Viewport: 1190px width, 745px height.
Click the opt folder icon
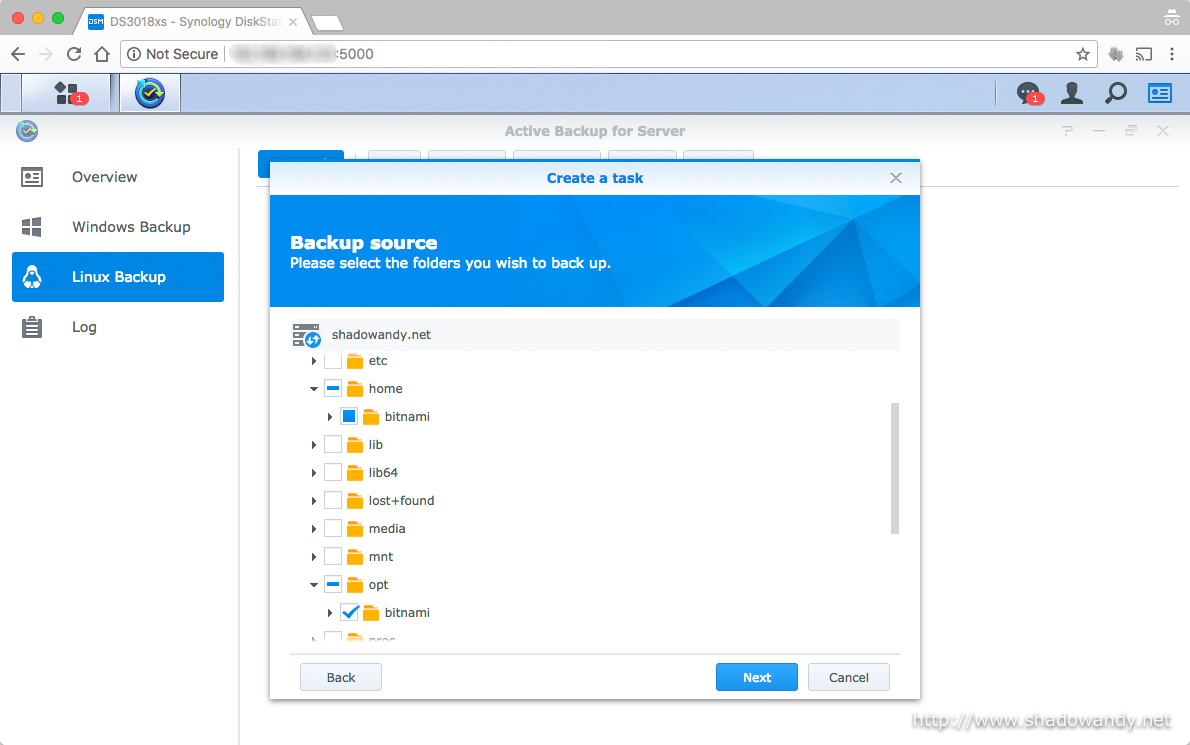pos(354,586)
